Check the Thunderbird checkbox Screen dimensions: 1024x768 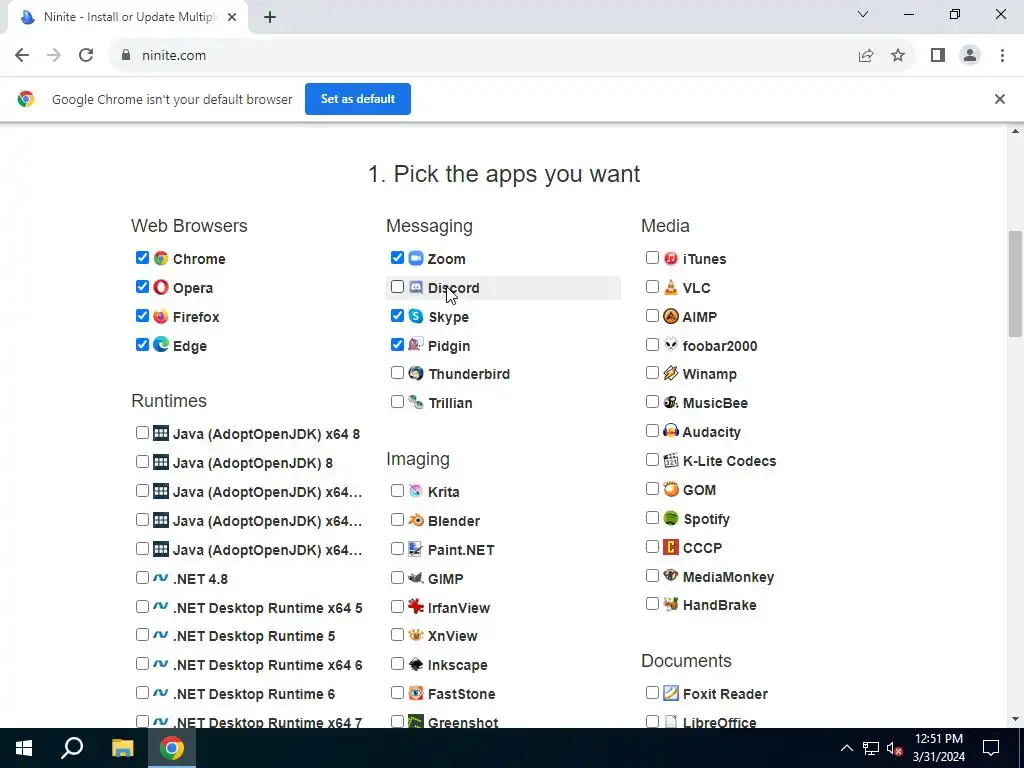coord(397,373)
